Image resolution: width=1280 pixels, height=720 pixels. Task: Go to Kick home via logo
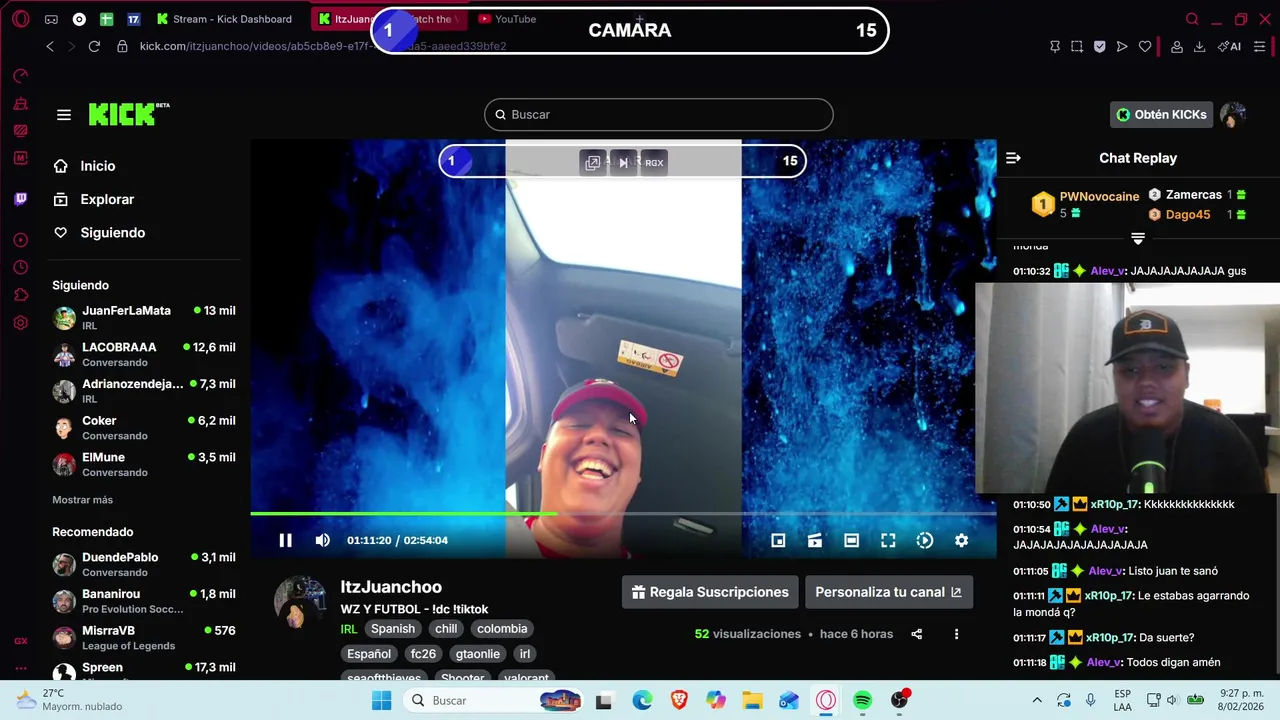pos(128,114)
